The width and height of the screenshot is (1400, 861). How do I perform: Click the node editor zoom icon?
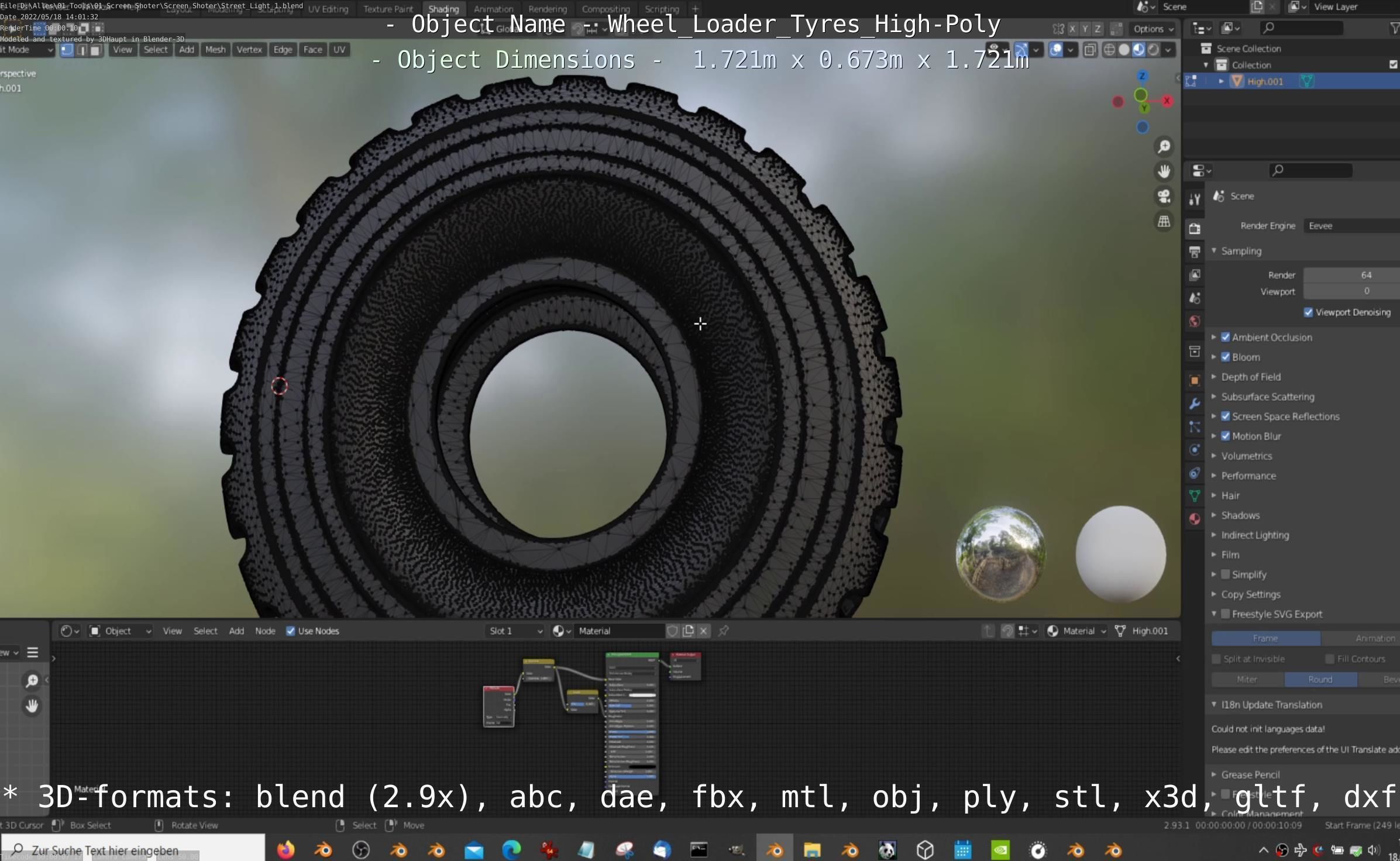[x=32, y=680]
